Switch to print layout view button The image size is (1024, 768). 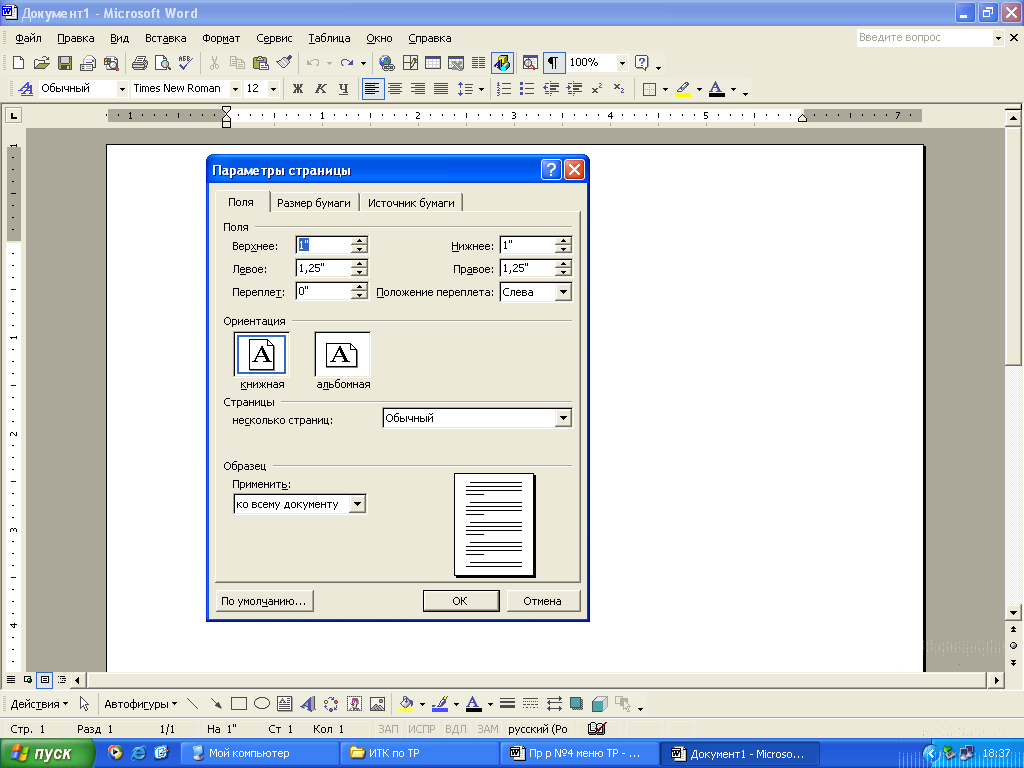[44, 680]
